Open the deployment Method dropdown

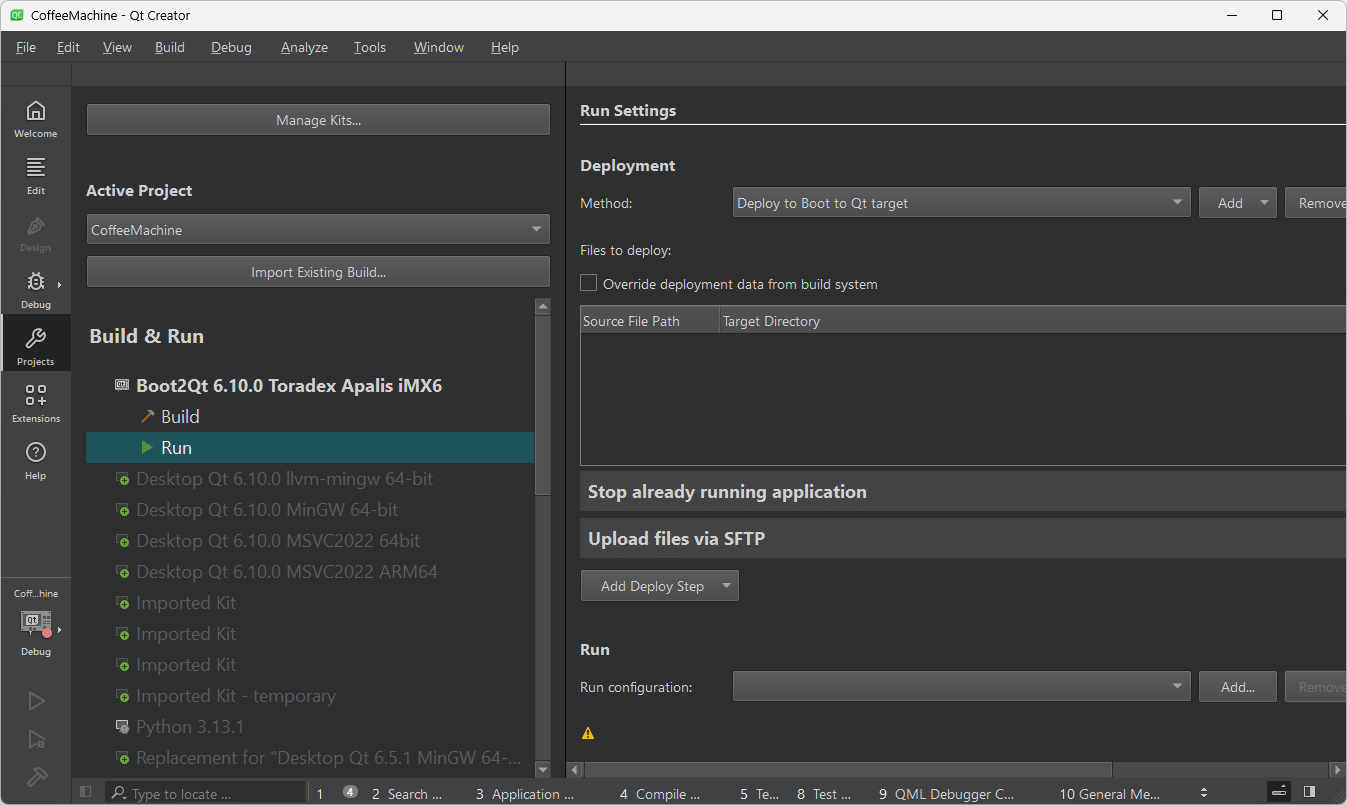961,202
